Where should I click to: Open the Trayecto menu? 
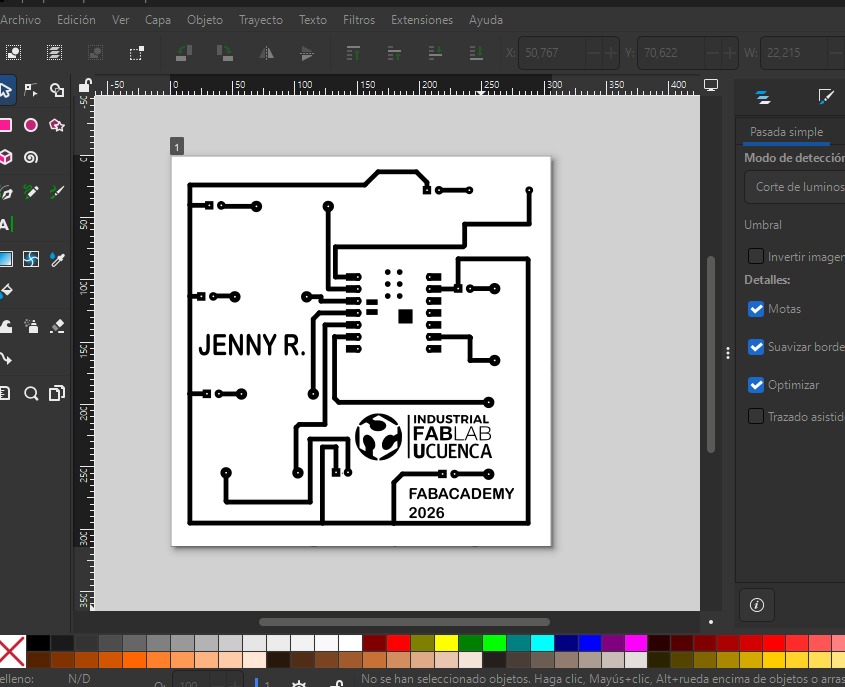[x=261, y=20]
